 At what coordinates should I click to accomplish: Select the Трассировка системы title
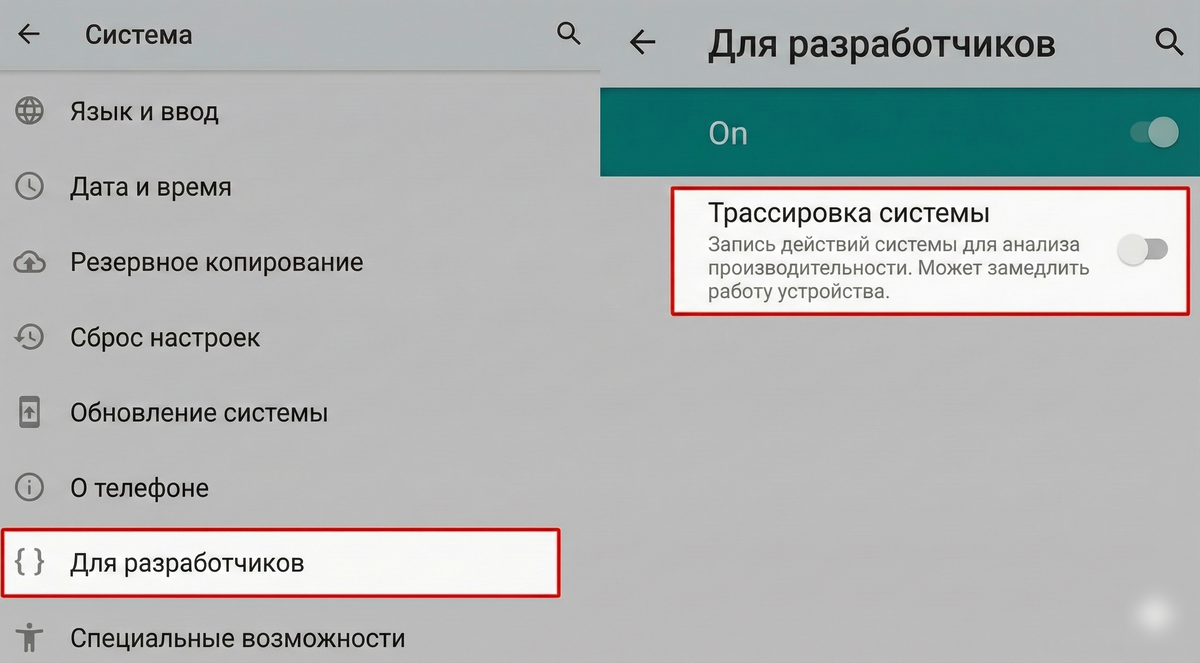coord(849,213)
